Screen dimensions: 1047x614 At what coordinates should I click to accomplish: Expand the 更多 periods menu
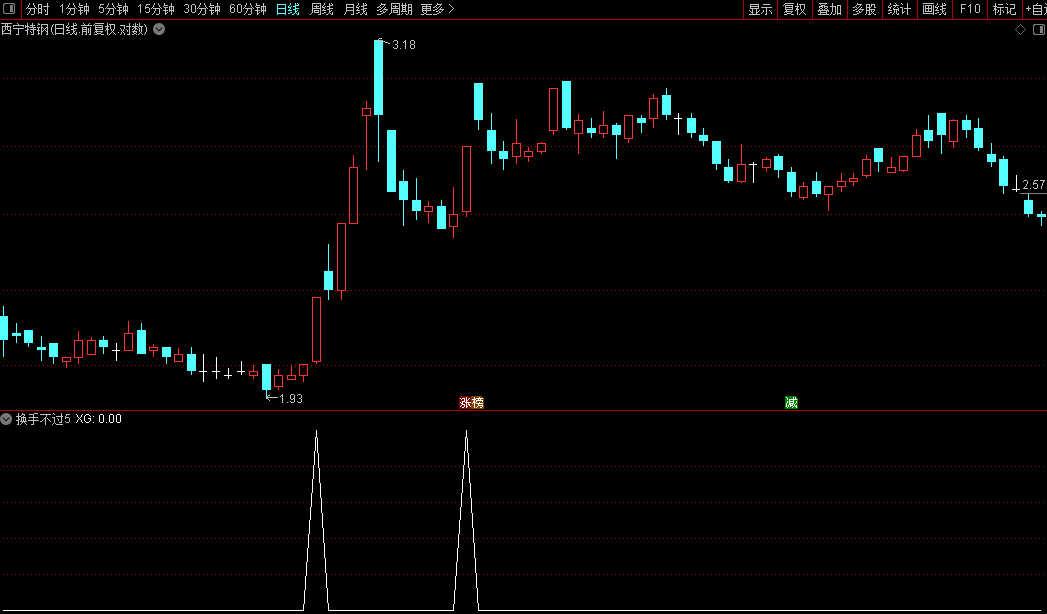click(437, 9)
